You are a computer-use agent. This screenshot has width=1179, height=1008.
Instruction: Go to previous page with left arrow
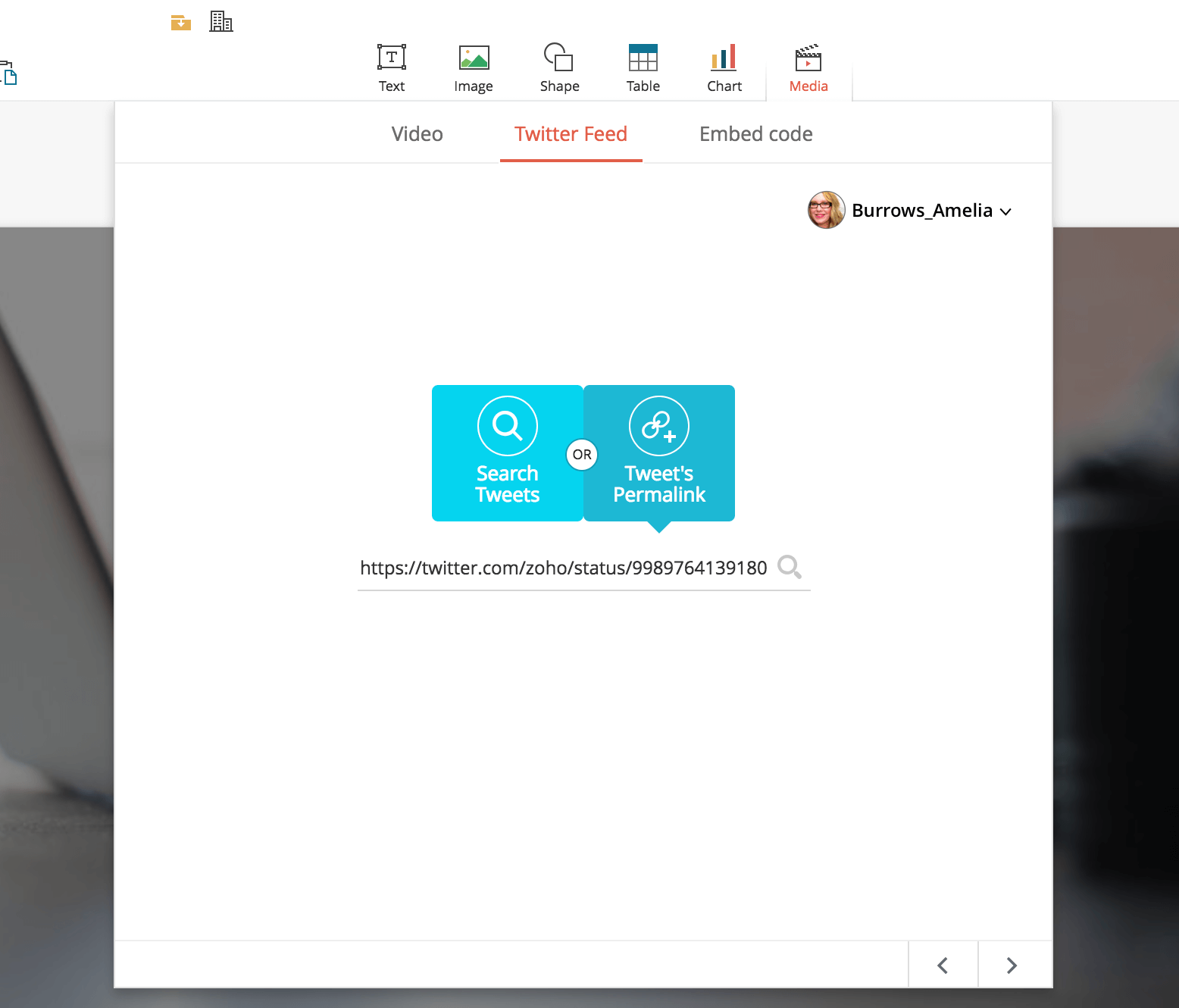point(943,965)
